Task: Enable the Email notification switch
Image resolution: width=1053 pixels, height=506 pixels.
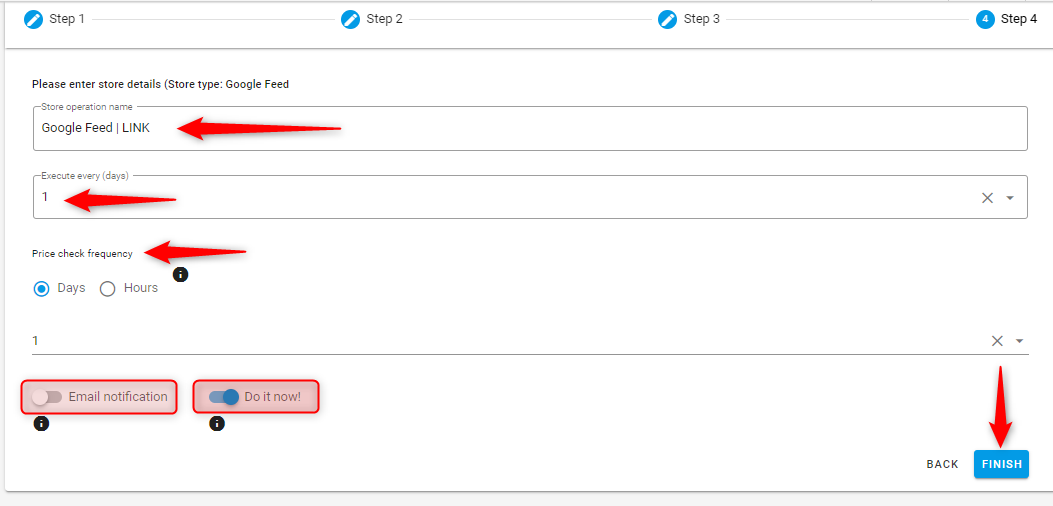Action: click(x=47, y=397)
